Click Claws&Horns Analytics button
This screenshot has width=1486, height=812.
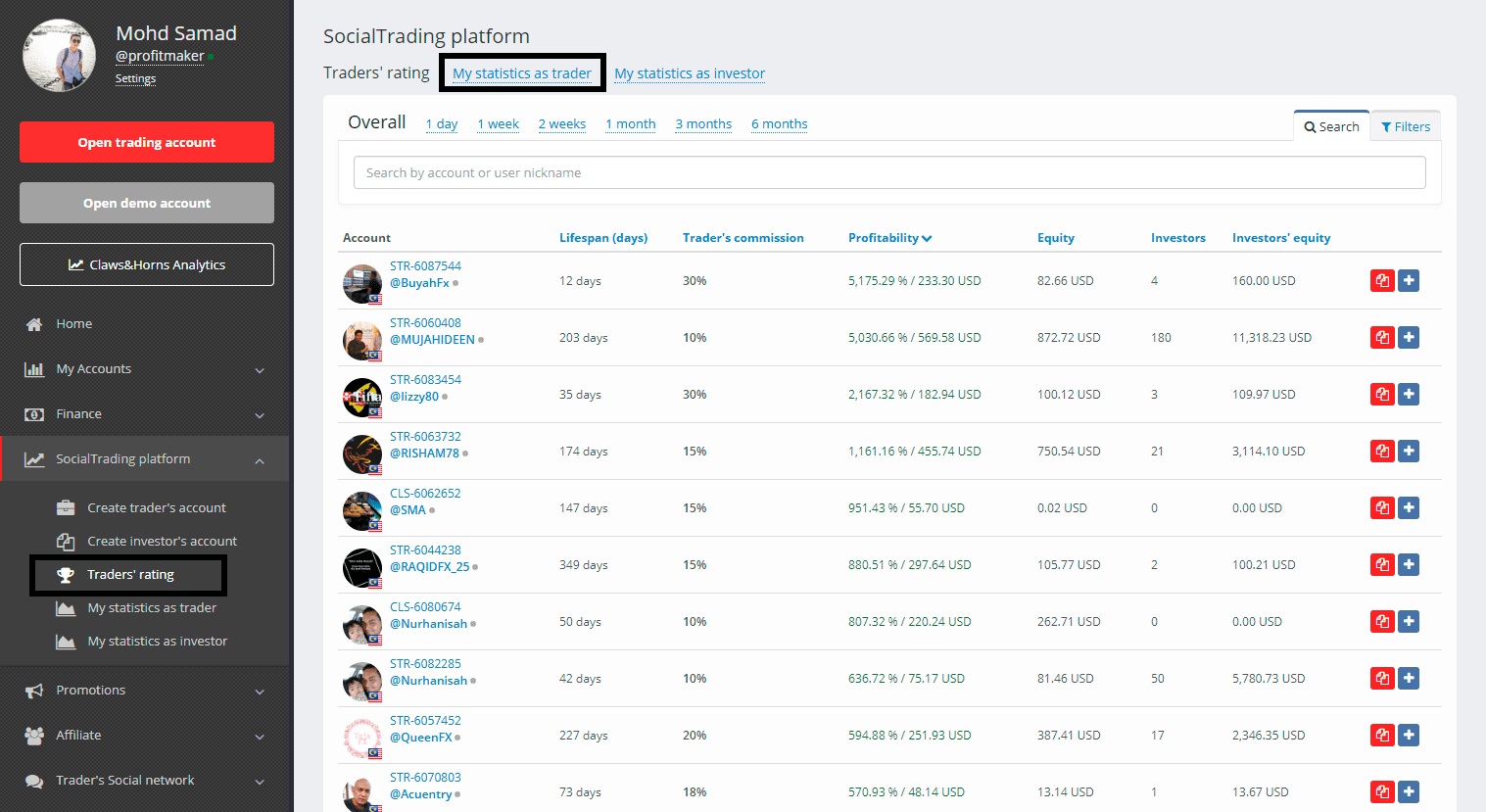point(147,264)
